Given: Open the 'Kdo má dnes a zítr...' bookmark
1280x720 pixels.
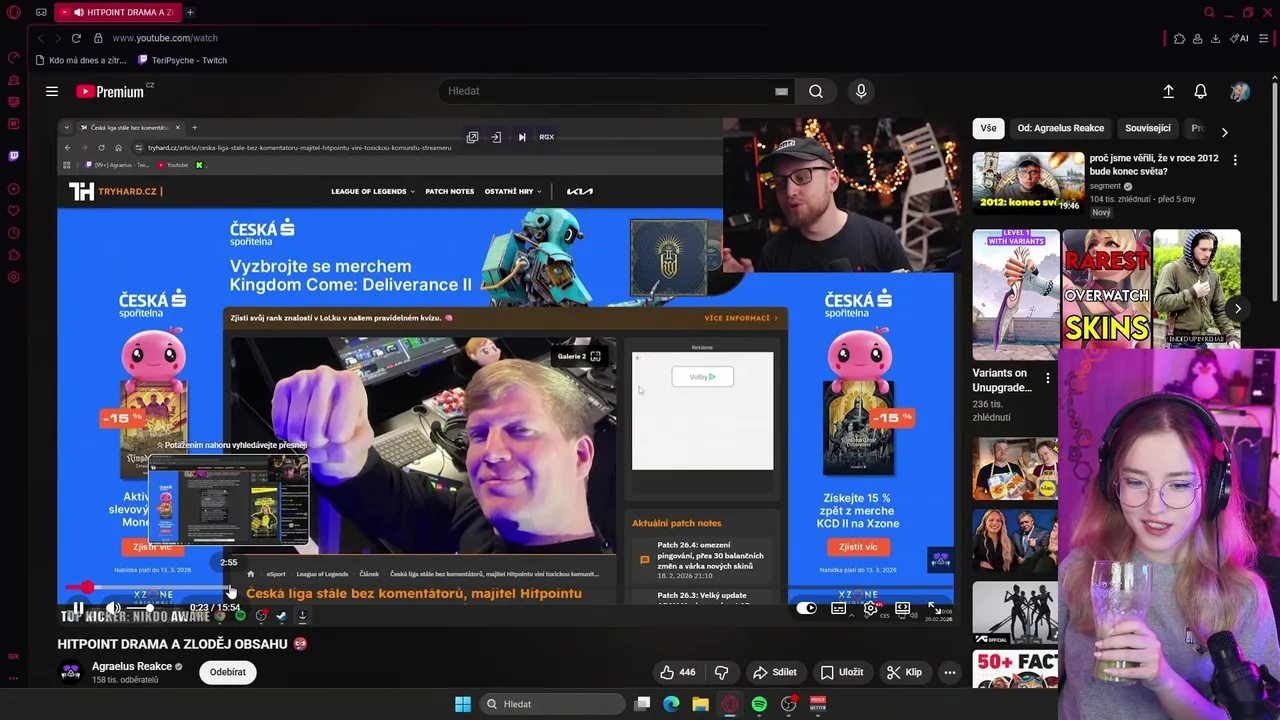Looking at the screenshot, I should coord(80,60).
